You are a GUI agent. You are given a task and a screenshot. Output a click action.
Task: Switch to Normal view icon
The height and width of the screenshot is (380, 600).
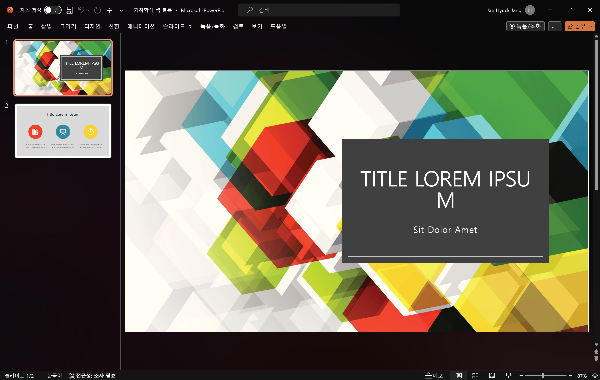coord(459,376)
